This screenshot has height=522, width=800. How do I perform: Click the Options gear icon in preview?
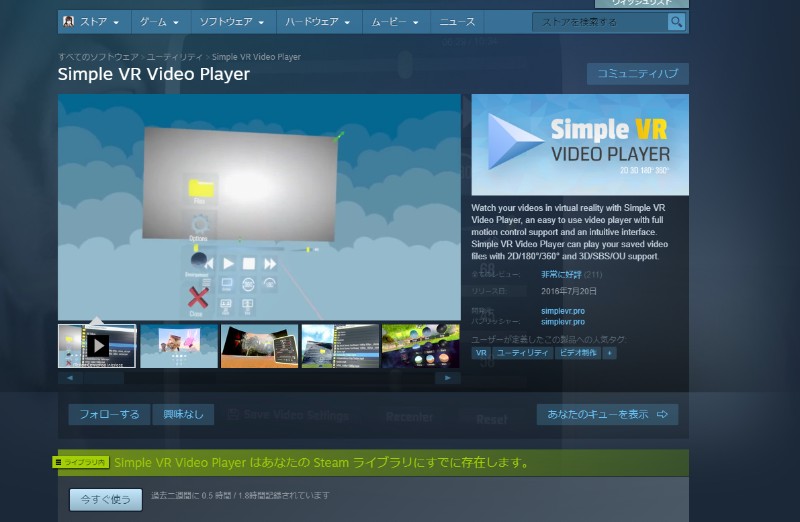point(199,225)
